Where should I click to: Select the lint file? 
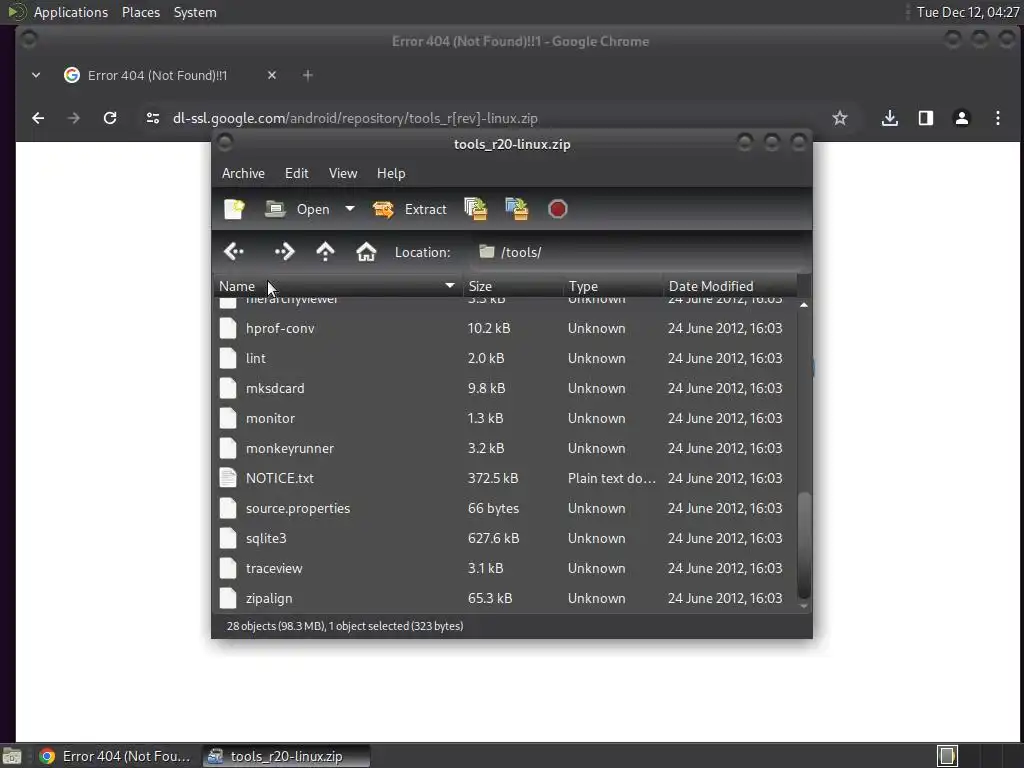504,358
